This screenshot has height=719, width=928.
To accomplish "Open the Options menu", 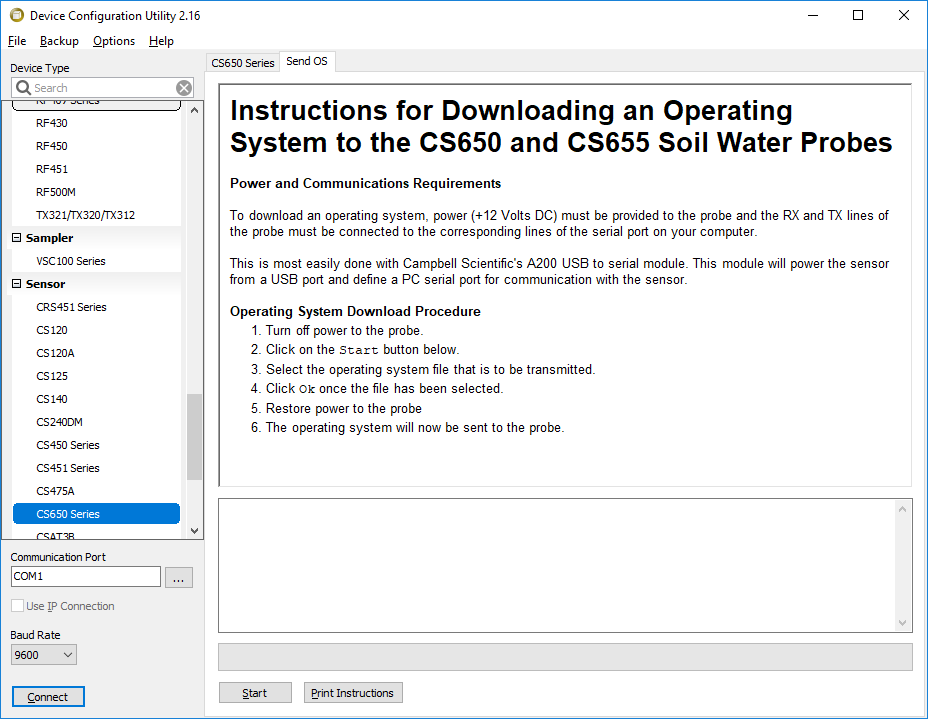I will click(x=114, y=41).
